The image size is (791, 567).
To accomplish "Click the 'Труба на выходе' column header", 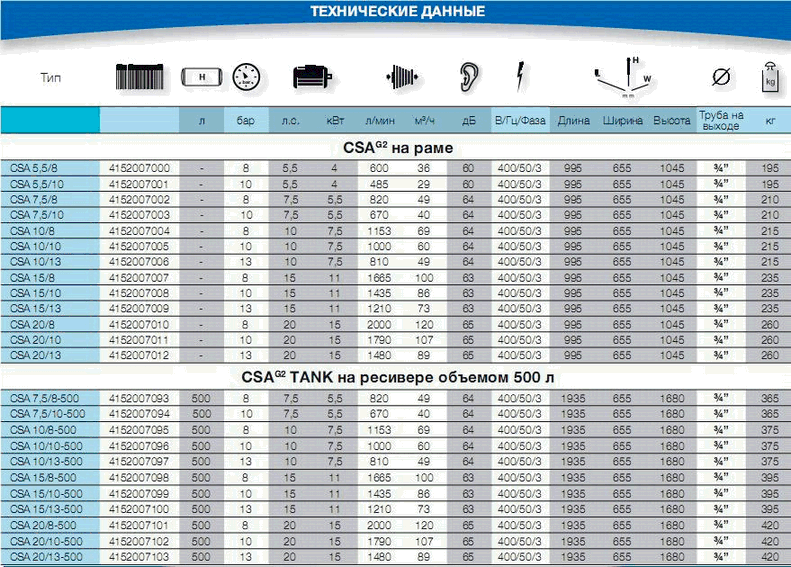I will [721, 121].
